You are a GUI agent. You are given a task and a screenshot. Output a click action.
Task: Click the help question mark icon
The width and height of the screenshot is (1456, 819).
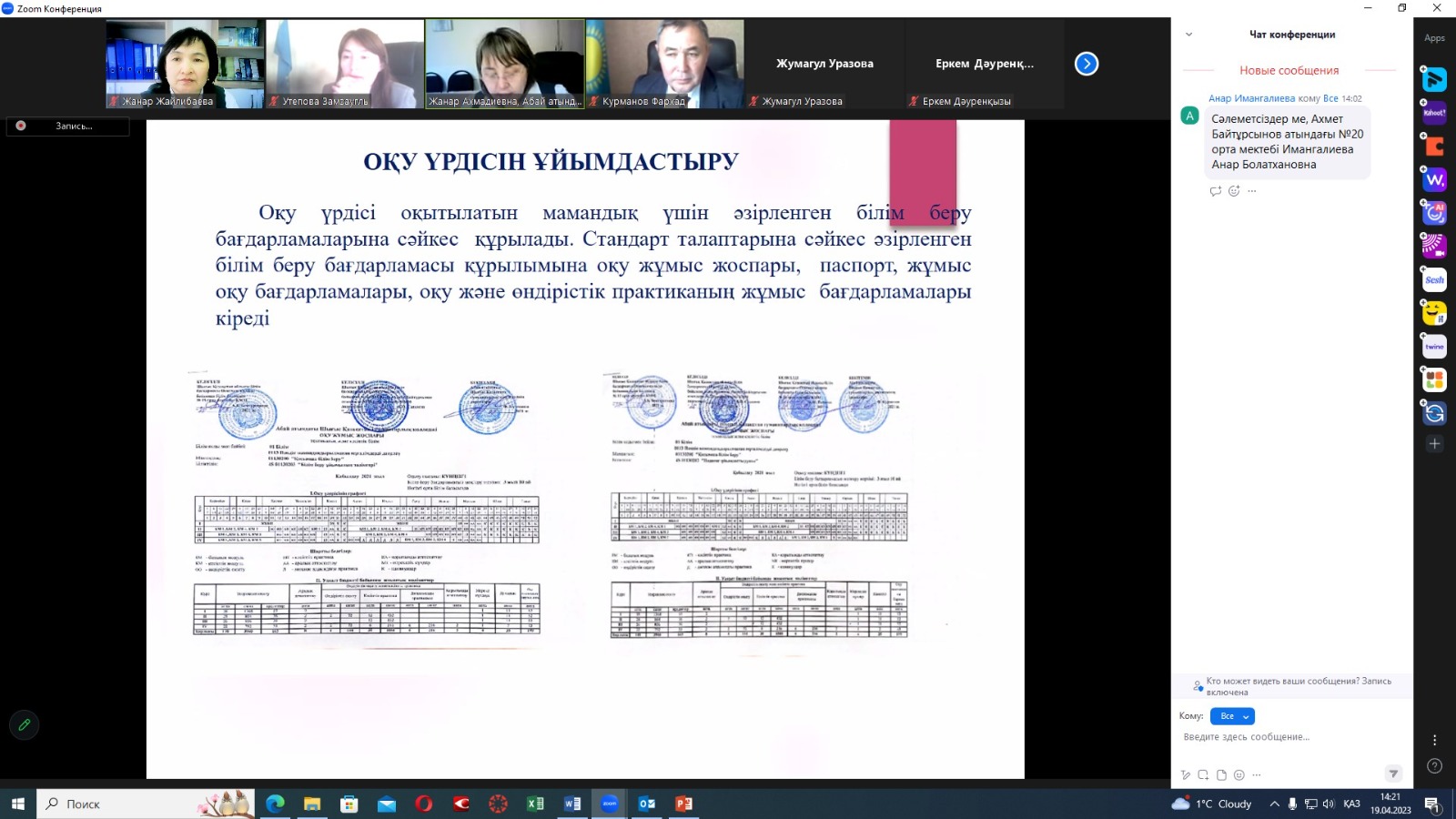[1434, 766]
